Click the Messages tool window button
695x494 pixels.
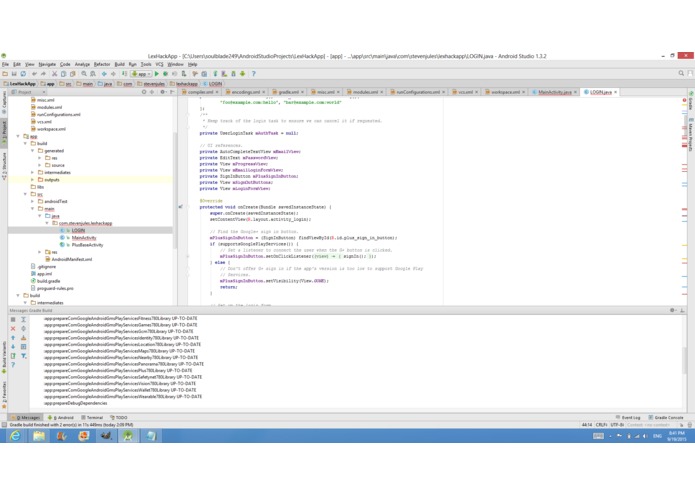pyautogui.click(x=26, y=418)
